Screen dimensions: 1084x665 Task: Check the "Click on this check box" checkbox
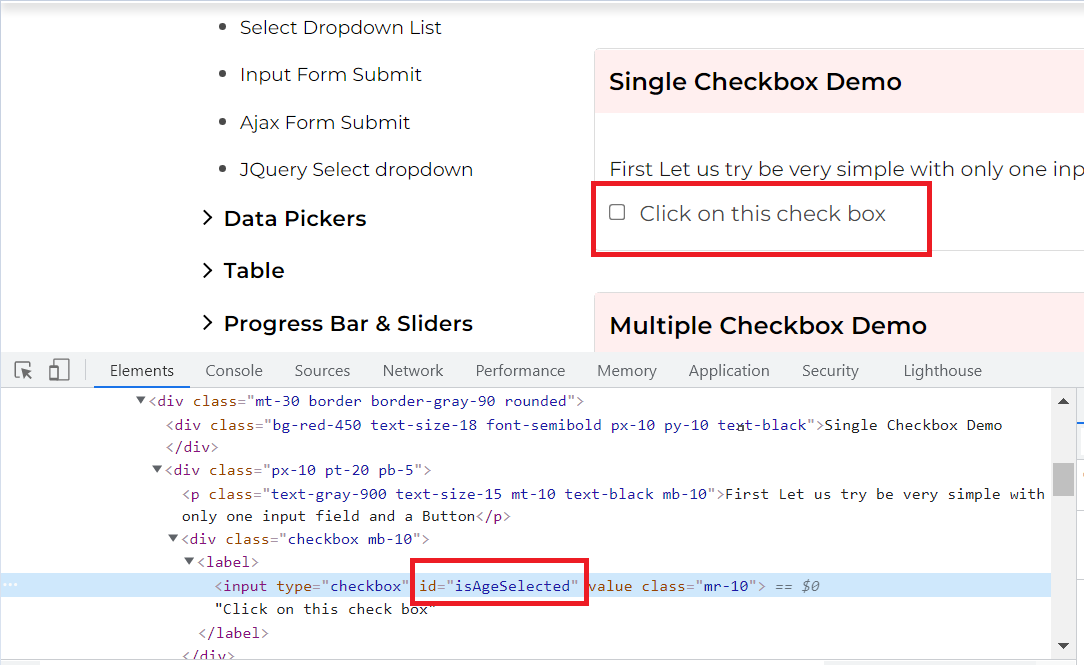[617, 211]
